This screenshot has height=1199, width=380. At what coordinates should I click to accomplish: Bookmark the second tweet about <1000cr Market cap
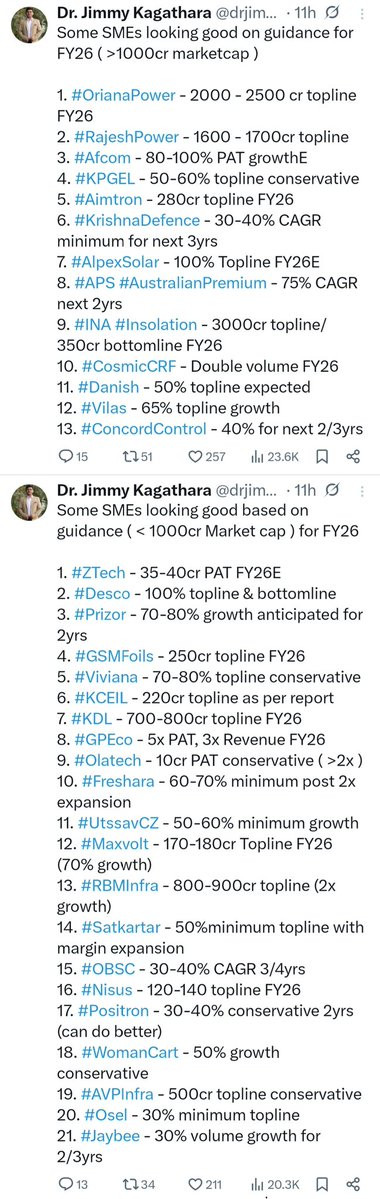pyautogui.click(x=323, y=1184)
